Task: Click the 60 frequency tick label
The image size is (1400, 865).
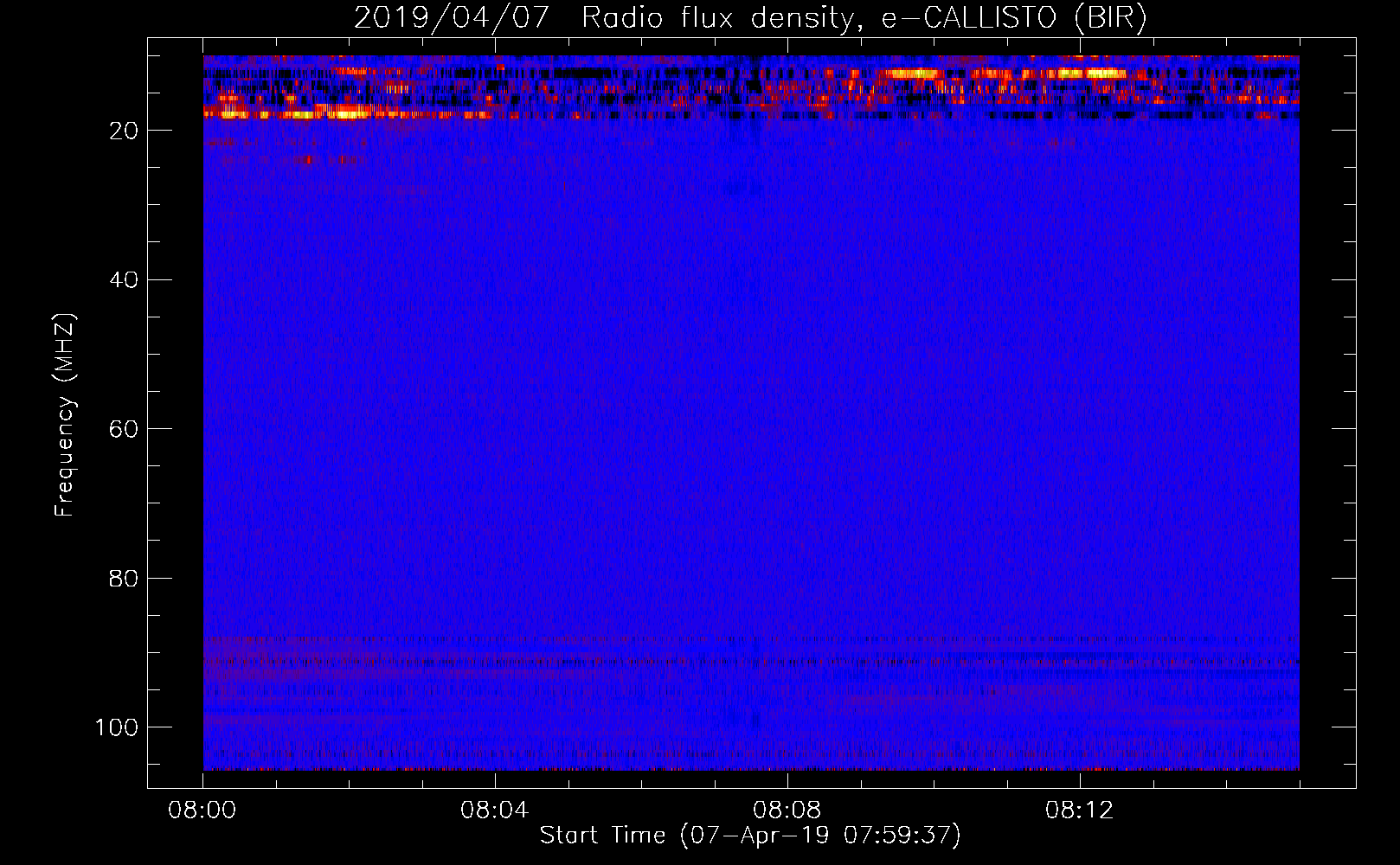Action: pyautogui.click(x=125, y=429)
